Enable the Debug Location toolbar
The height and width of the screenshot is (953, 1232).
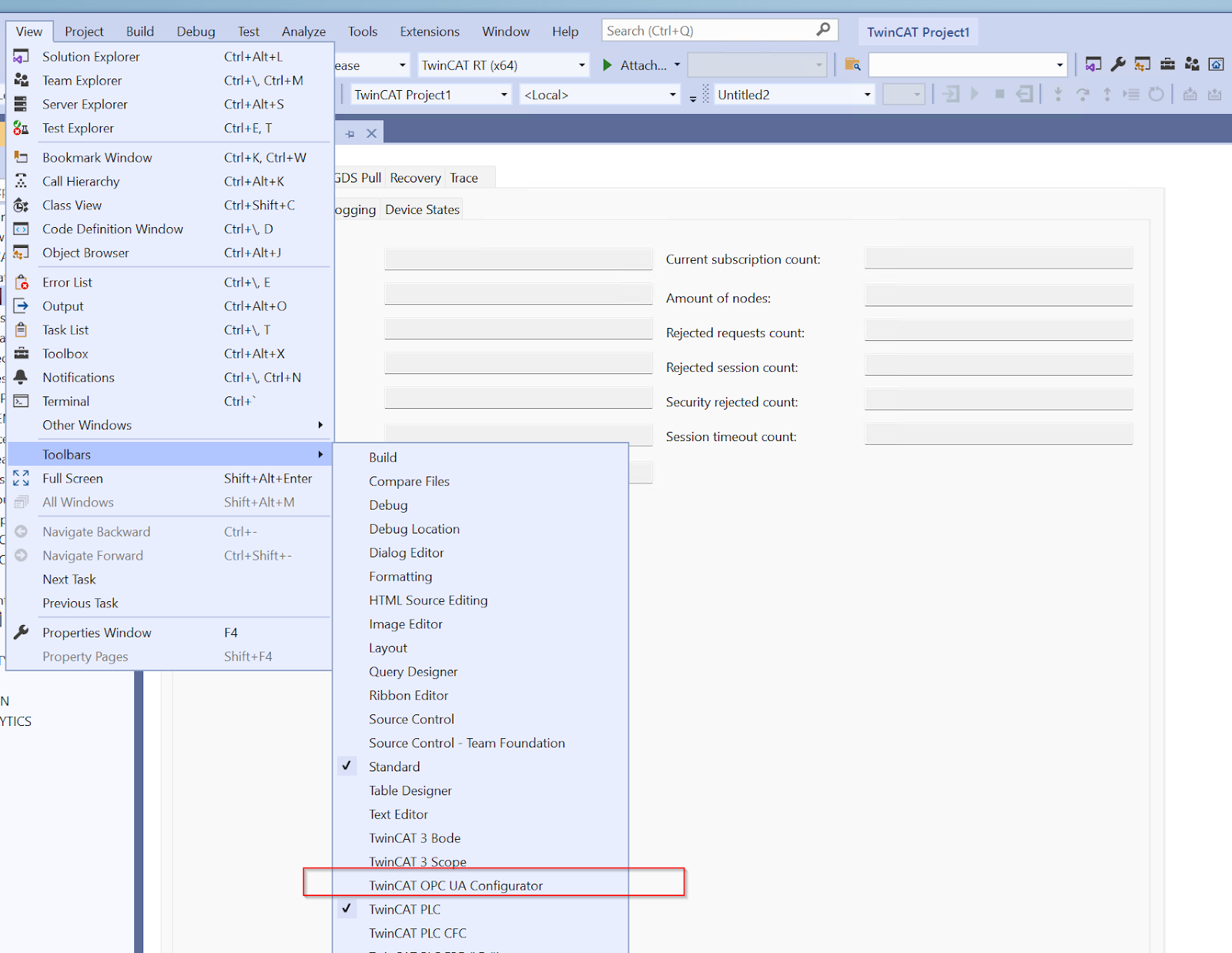pos(480,529)
